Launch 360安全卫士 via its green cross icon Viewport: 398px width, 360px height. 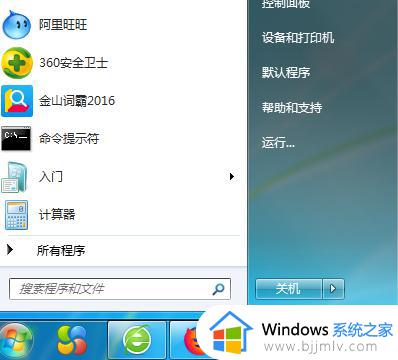17,63
